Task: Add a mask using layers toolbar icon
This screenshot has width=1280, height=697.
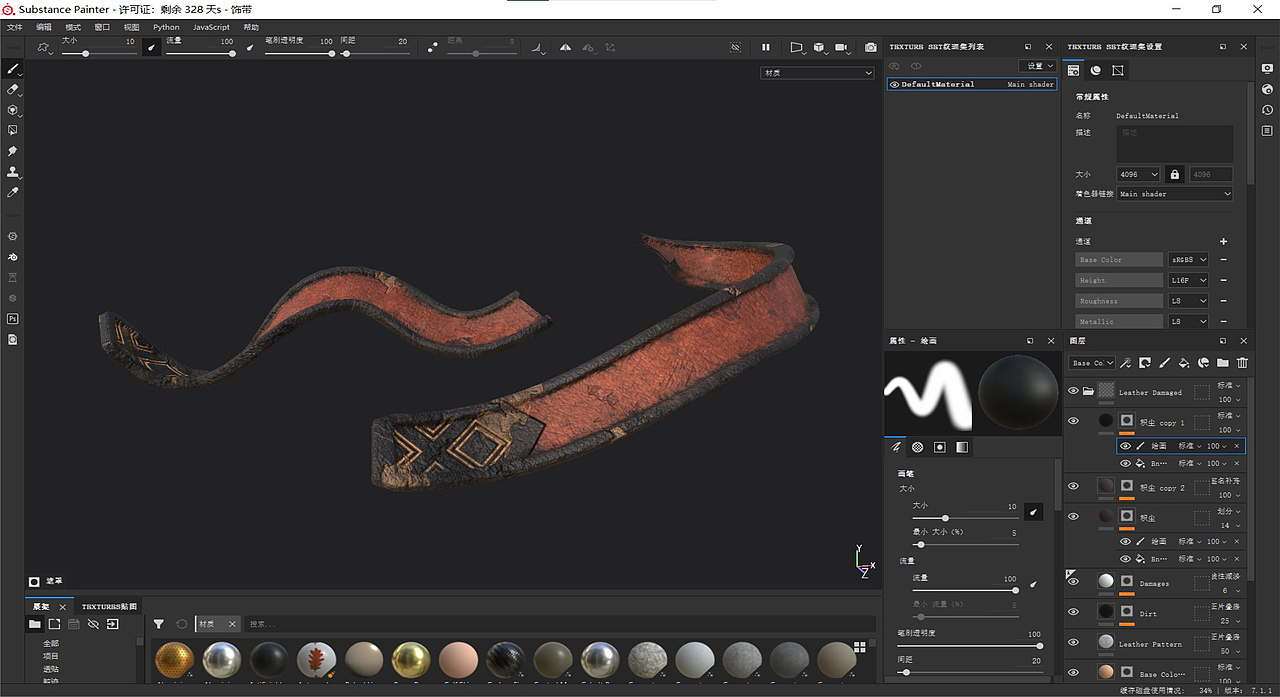Action: click(x=1145, y=363)
